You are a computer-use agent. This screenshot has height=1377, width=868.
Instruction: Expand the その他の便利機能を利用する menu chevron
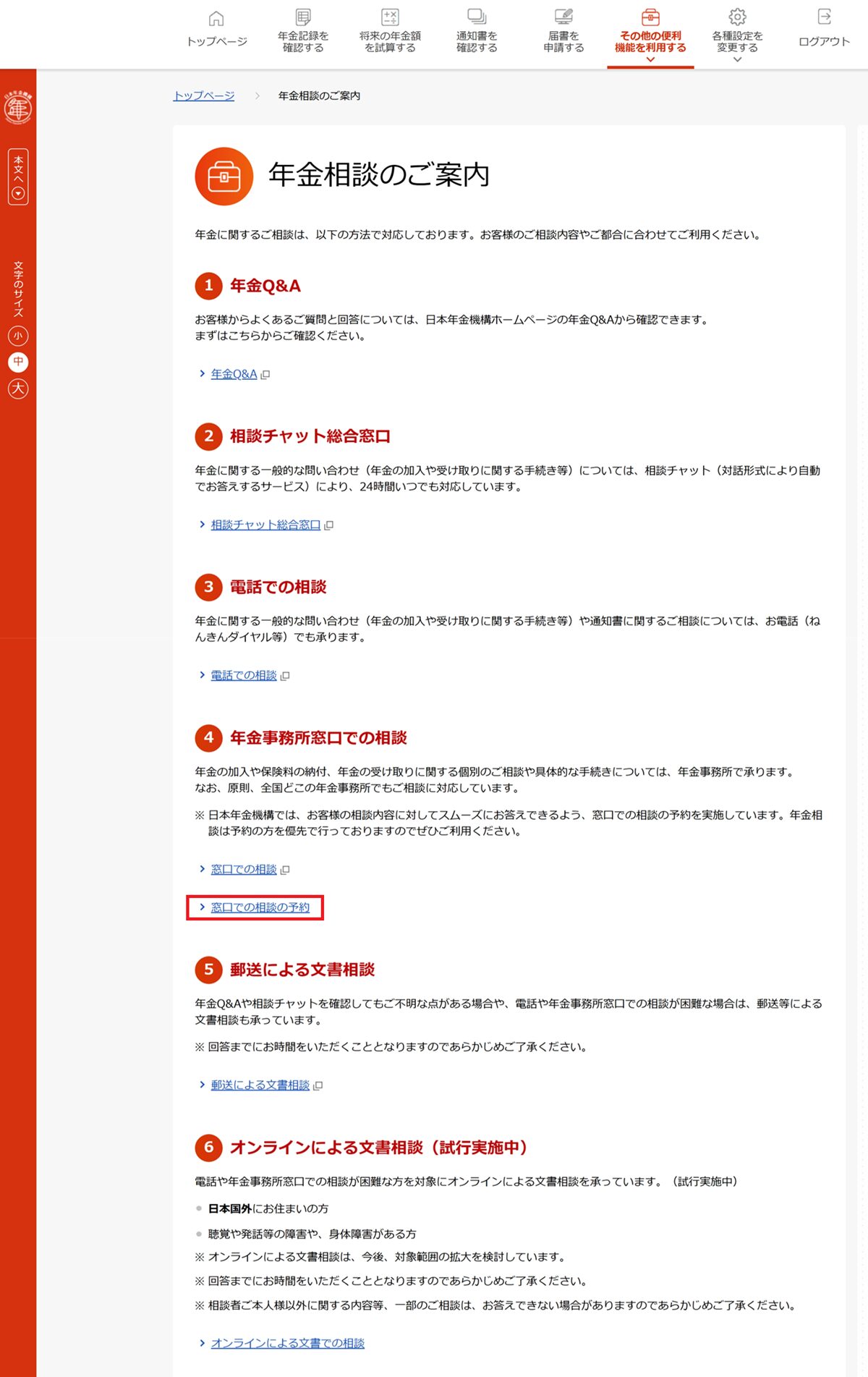650,60
